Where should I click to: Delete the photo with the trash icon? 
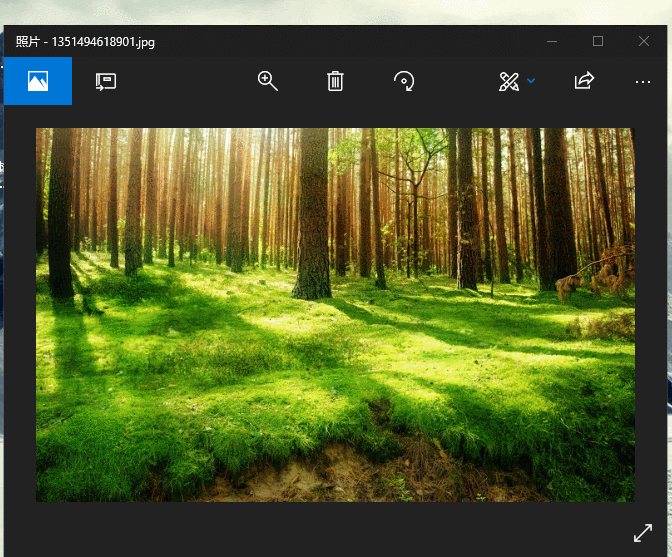pos(335,81)
